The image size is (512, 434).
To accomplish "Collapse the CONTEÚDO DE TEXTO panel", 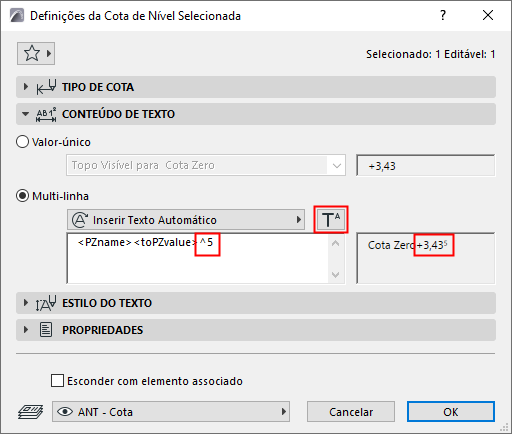I will pyautogui.click(x=25, y=114).
